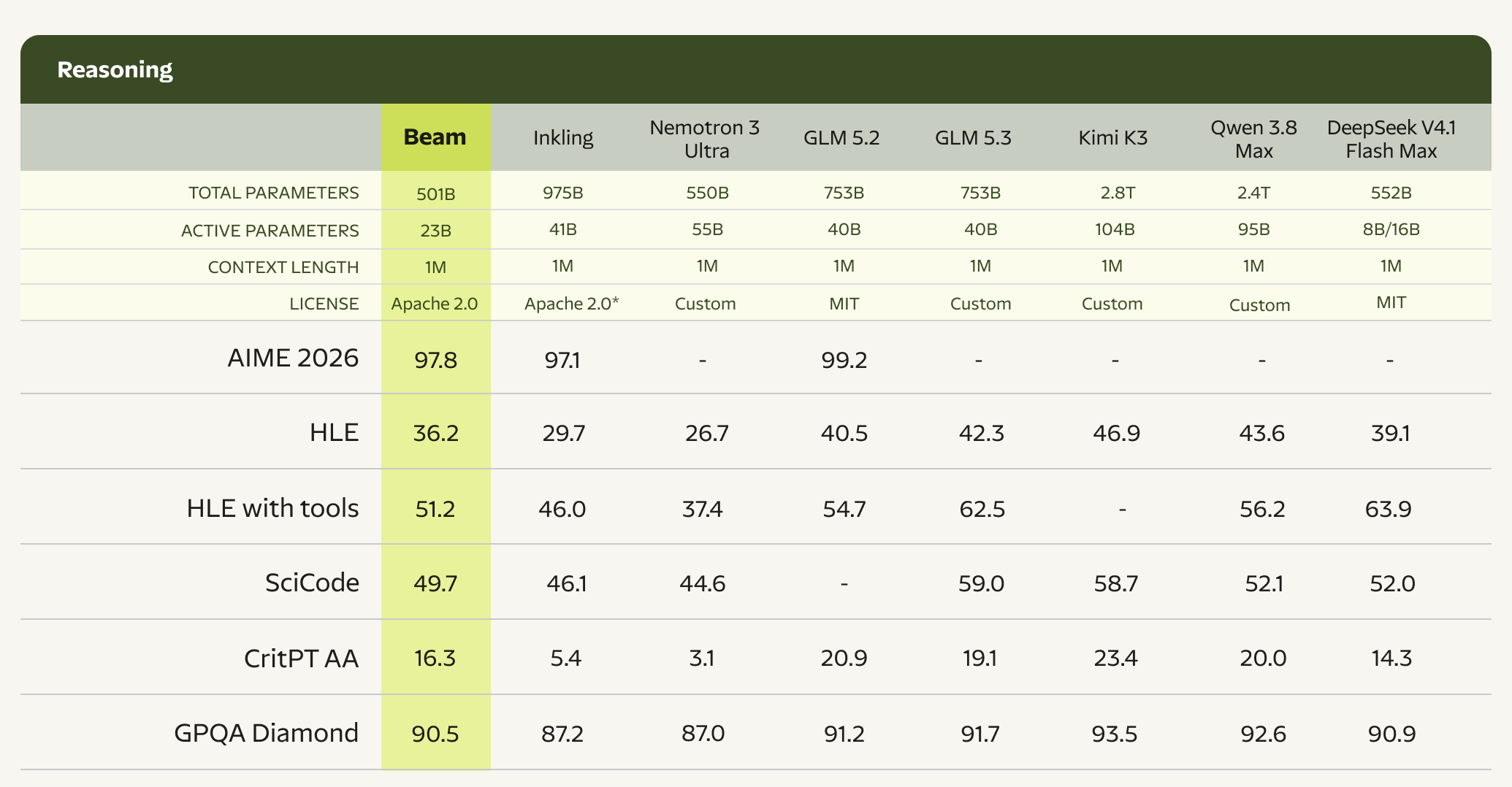Viewport: 1512px width, 787px height.
Task: Click DeepSeek's 8B/16B active parameters value
Action: pos(1391,229)
